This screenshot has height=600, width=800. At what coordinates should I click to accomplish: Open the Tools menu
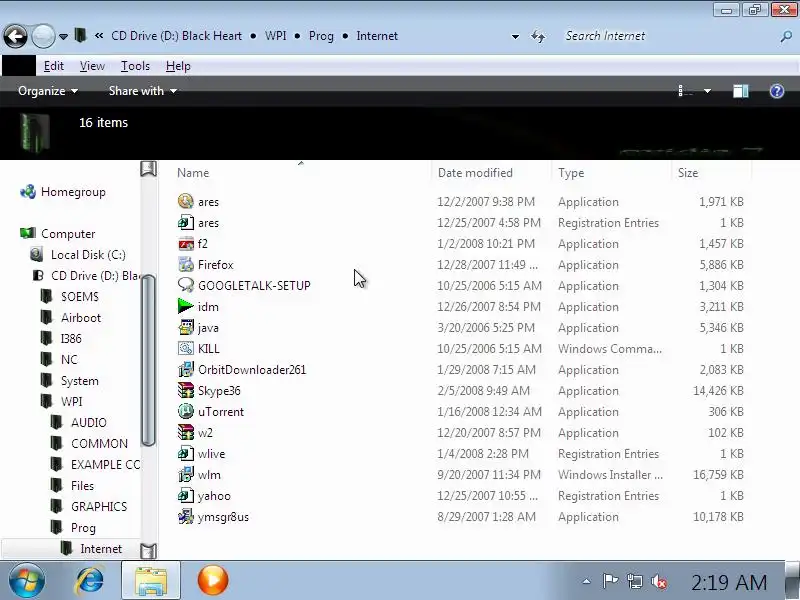point(135,66)
